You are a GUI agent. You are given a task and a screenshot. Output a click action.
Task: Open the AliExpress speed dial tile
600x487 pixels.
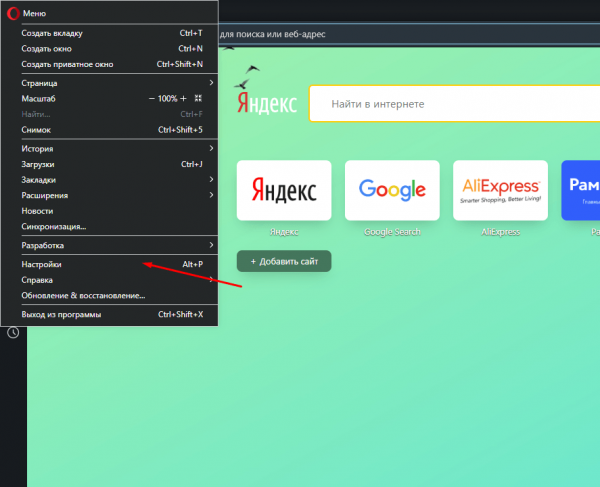(x=501, y=190)
